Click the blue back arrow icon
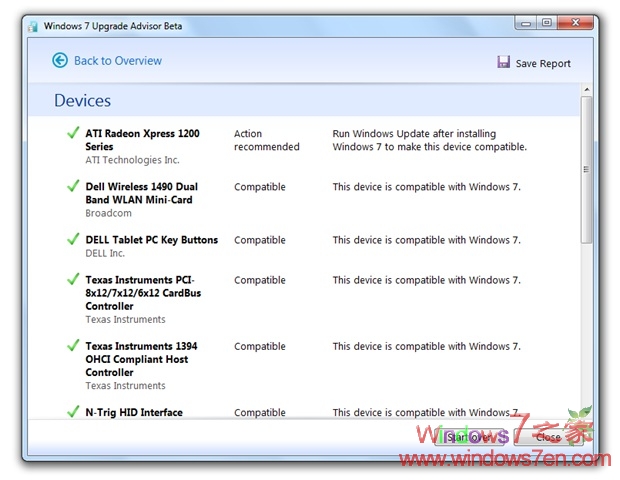This screenshot has height=480, width=620. click(x=60, y=61)
